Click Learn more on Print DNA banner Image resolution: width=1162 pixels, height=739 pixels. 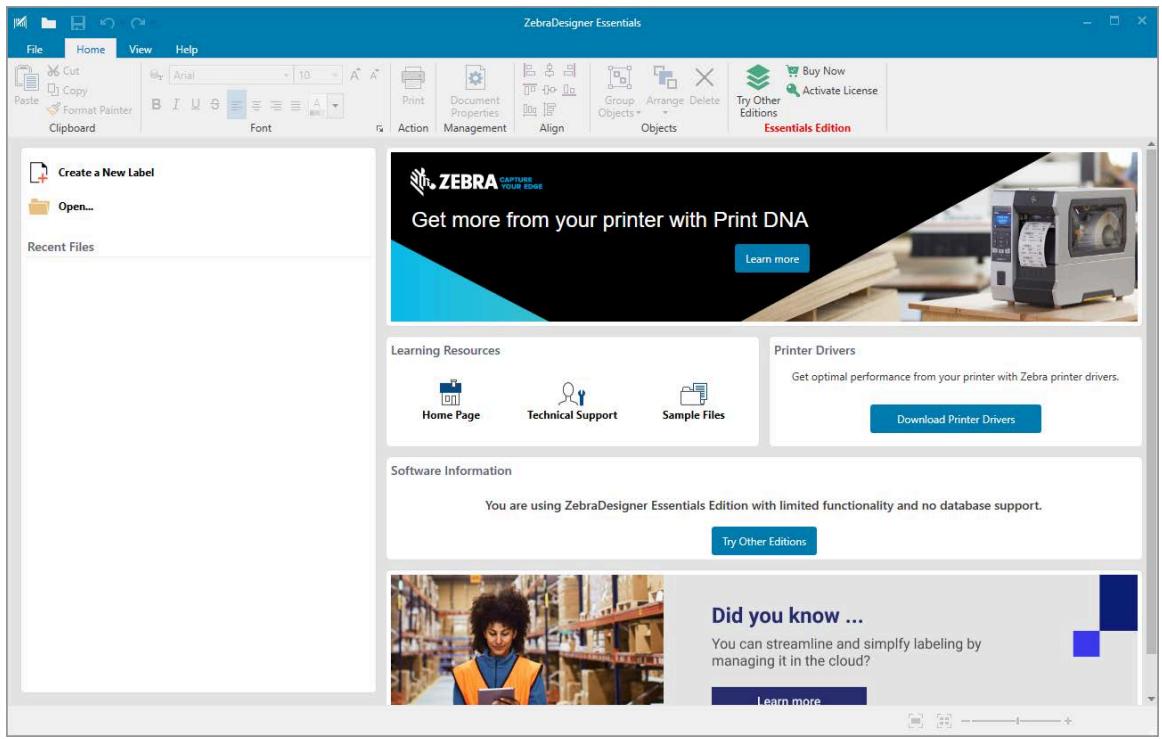[771, 259]
